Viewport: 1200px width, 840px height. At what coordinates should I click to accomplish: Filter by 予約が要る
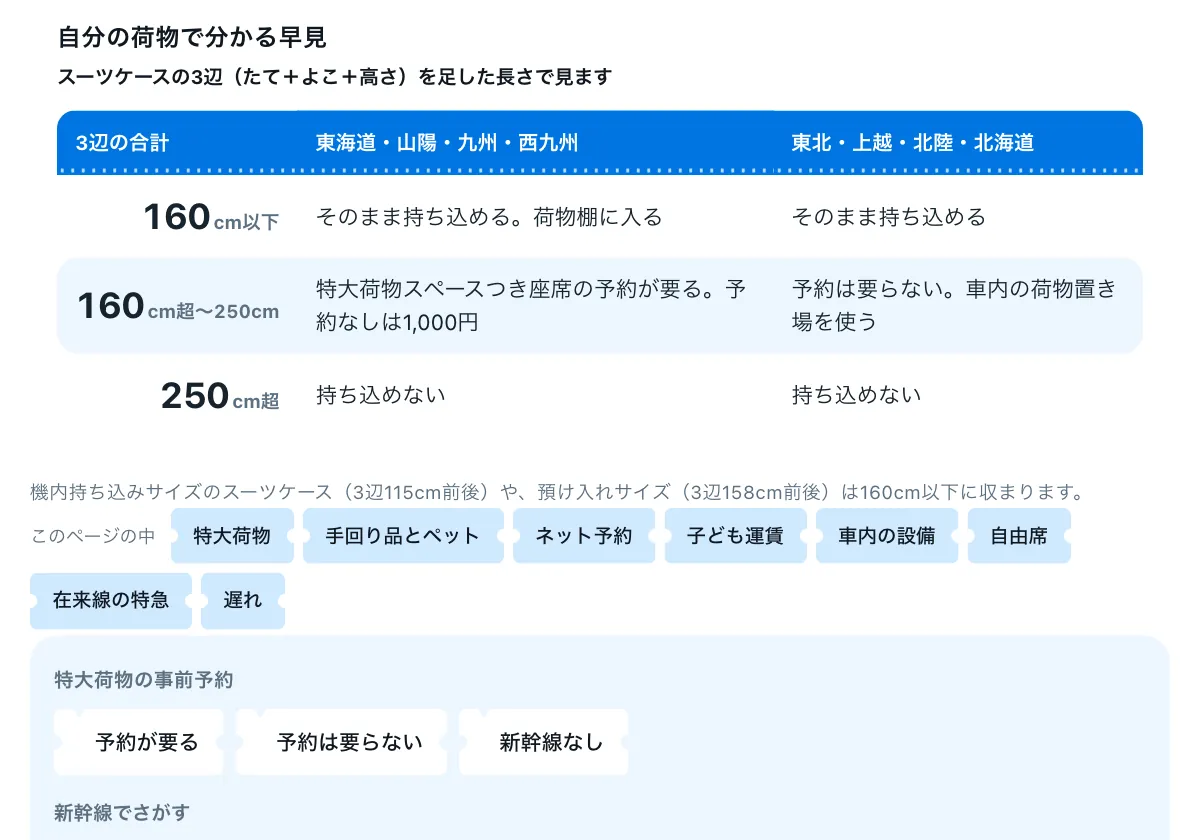tap(140, 742)
